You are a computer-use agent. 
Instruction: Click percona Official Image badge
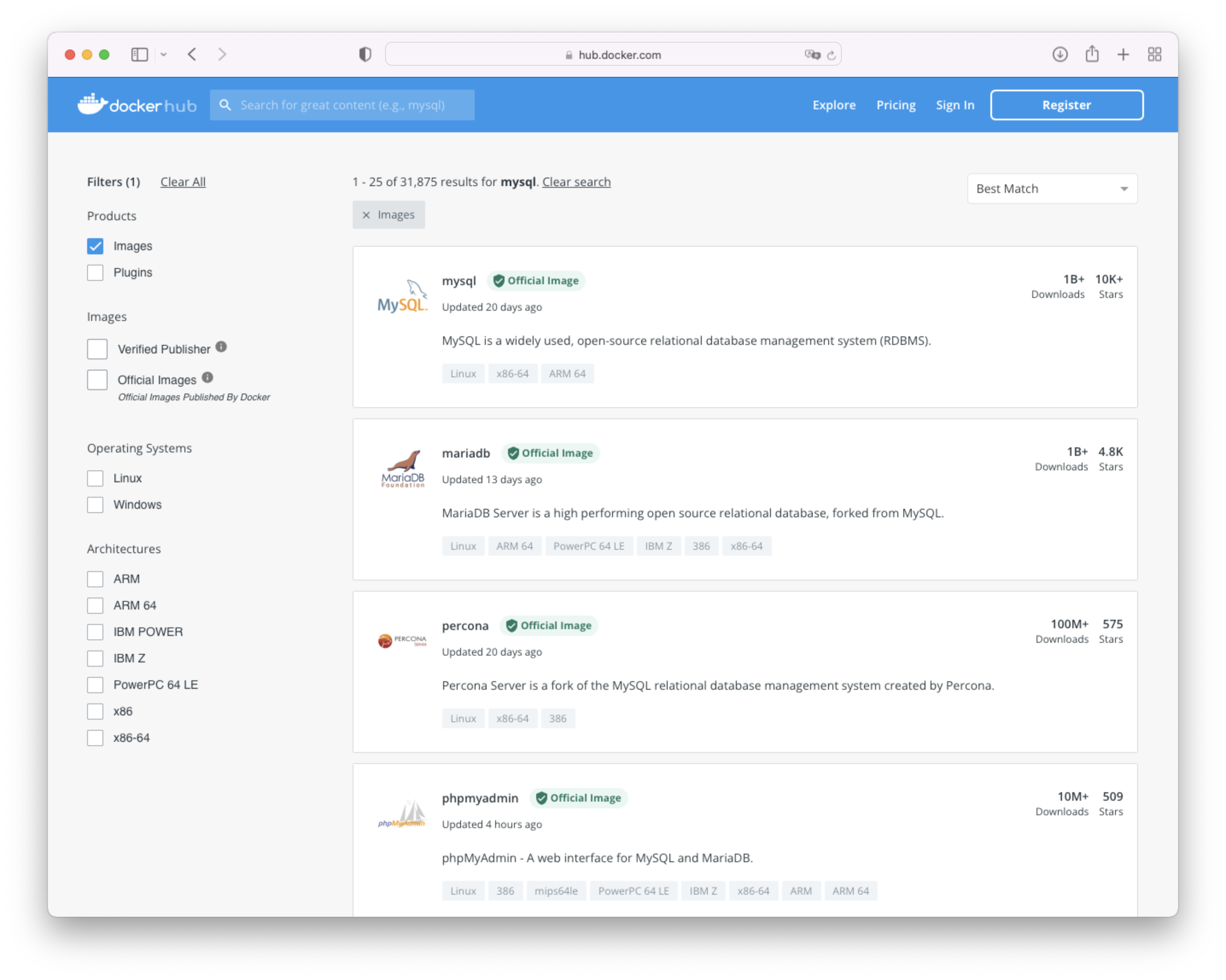[549, 625]
